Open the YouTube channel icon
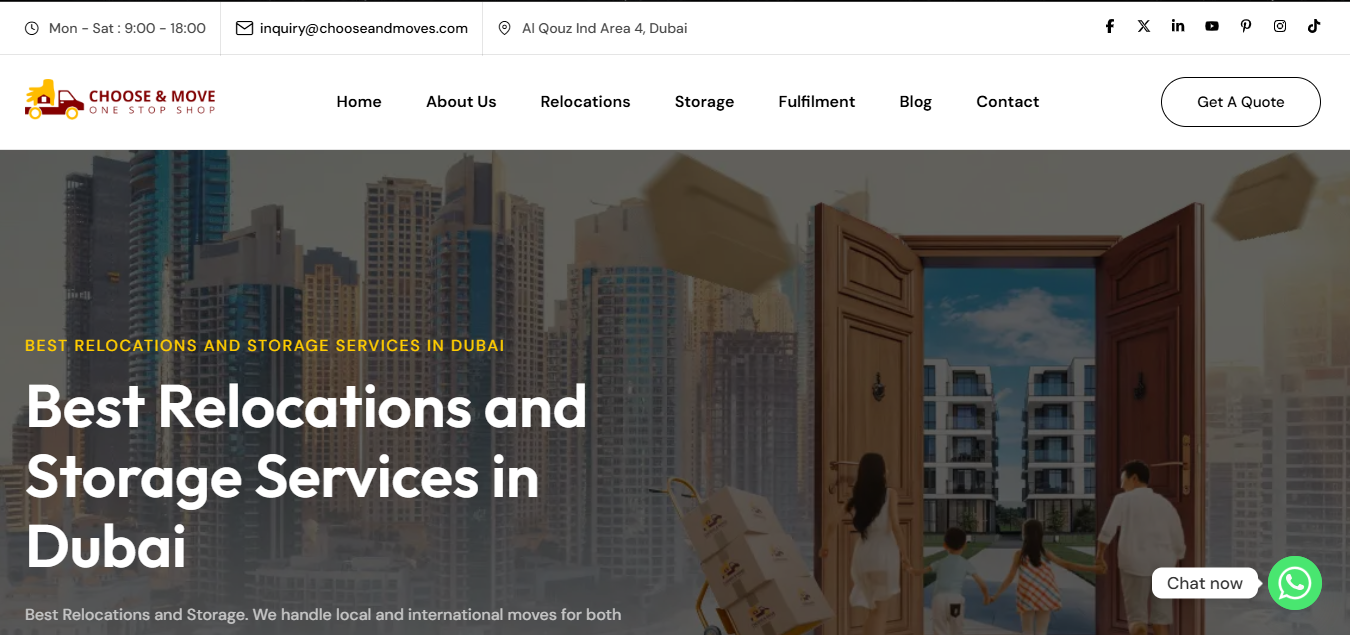 click(1212, 27)
